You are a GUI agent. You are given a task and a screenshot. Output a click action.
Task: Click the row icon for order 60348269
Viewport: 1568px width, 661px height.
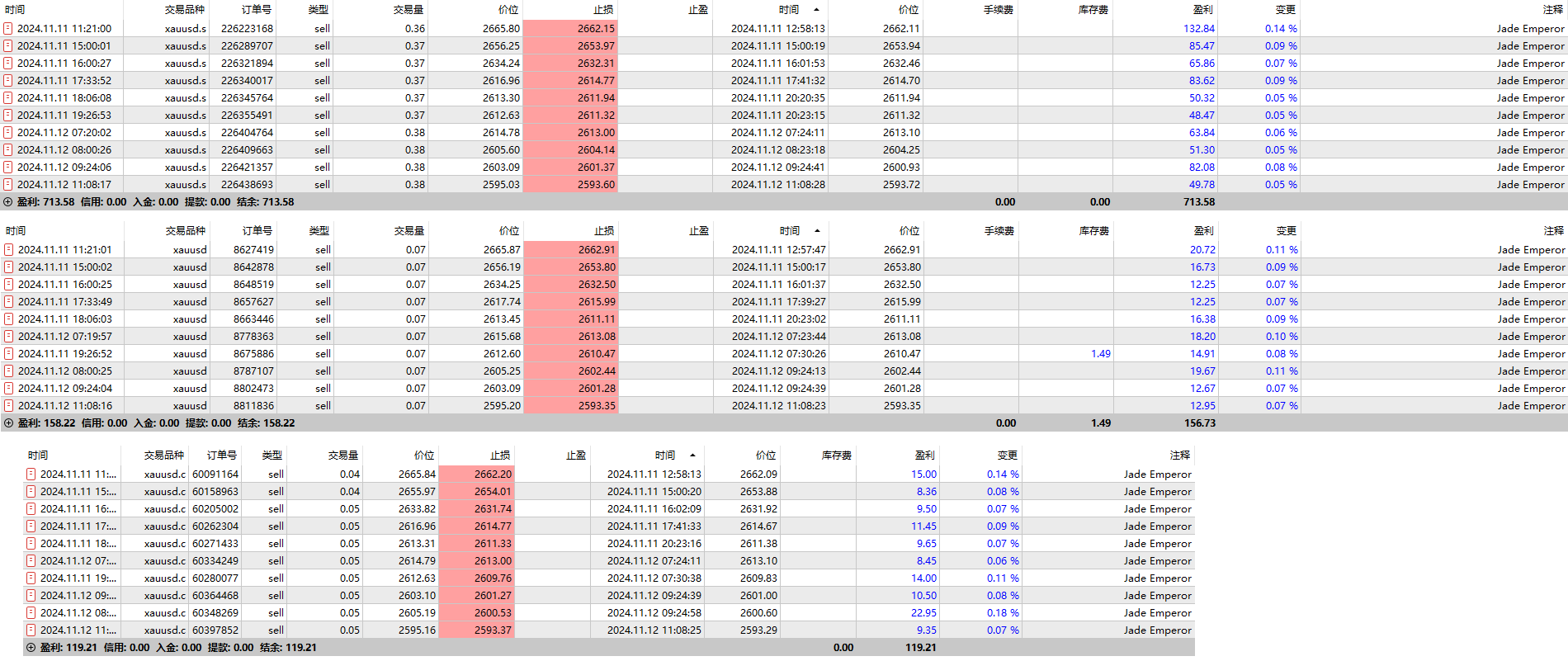(31, 612)
